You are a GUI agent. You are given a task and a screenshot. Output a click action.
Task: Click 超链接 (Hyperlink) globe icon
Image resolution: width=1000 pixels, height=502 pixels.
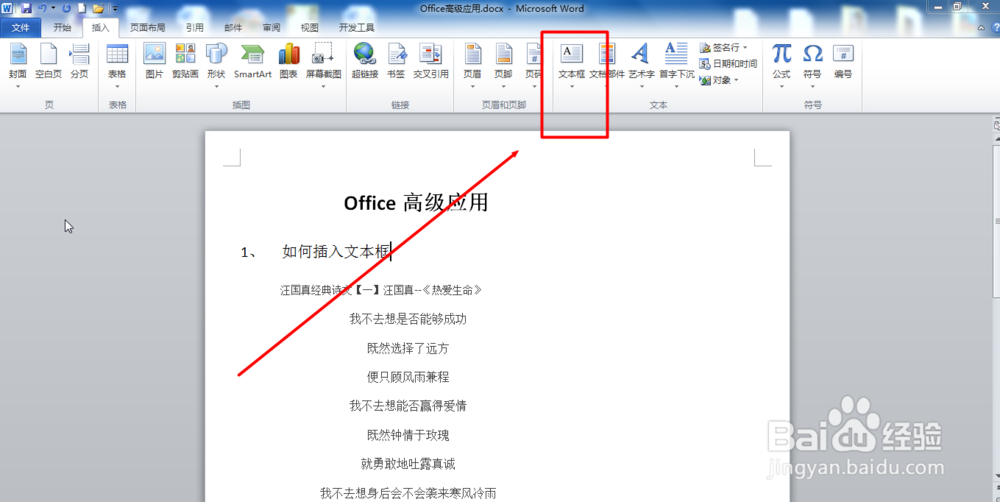[x=365, y=54]
